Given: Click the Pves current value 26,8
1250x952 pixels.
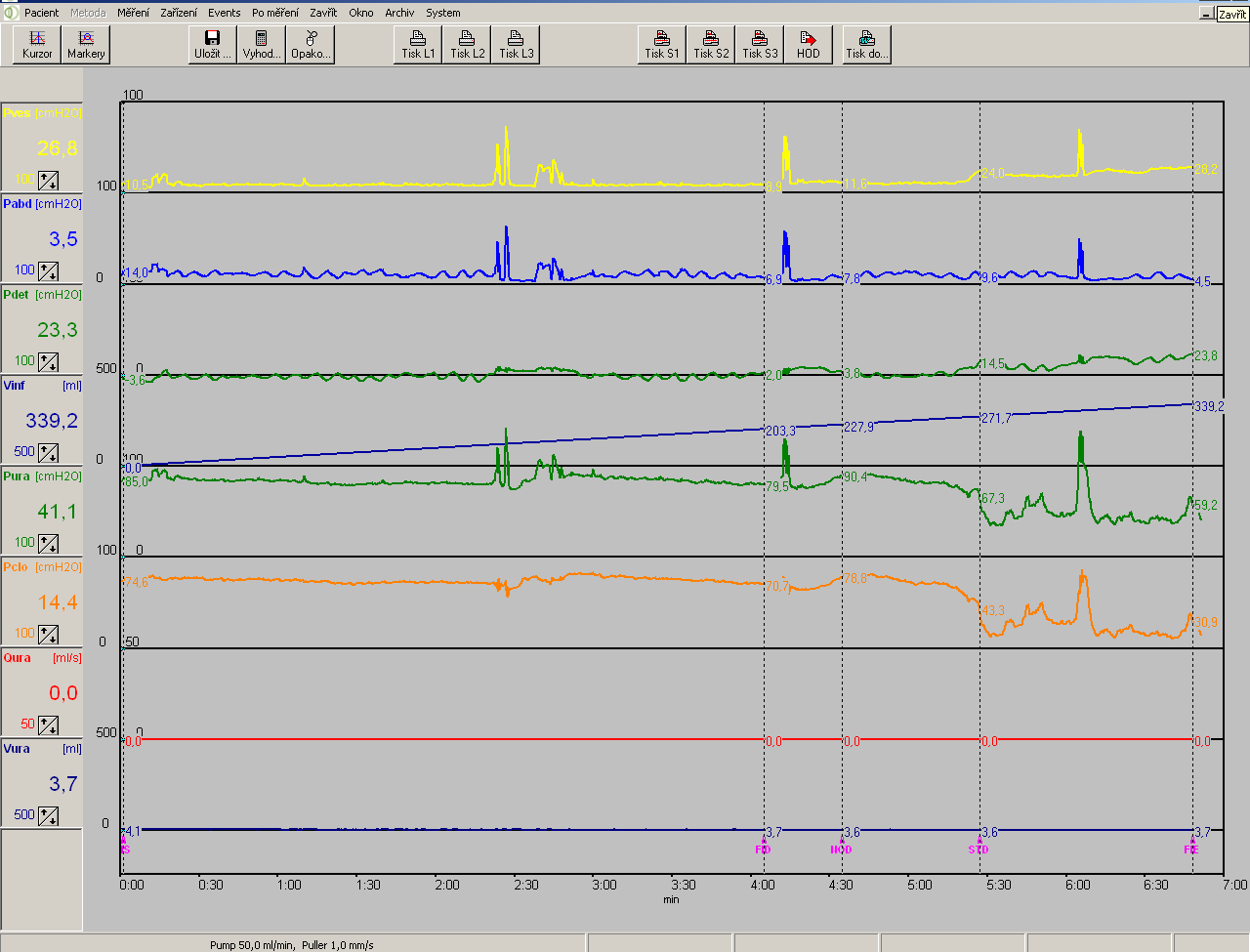Looking at the screenshot, I should tap(57, 148).
